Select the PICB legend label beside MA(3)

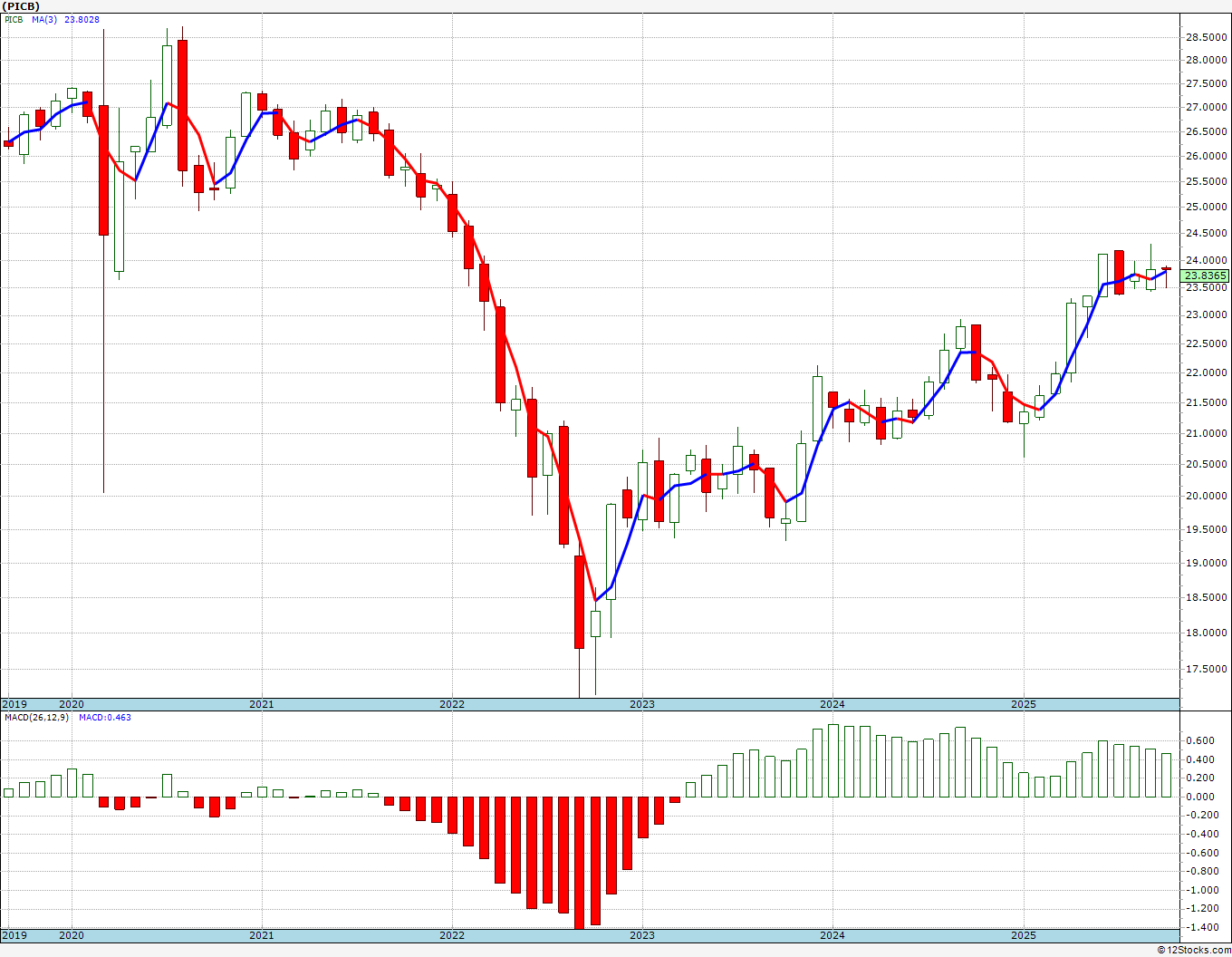tap(14, 20)
